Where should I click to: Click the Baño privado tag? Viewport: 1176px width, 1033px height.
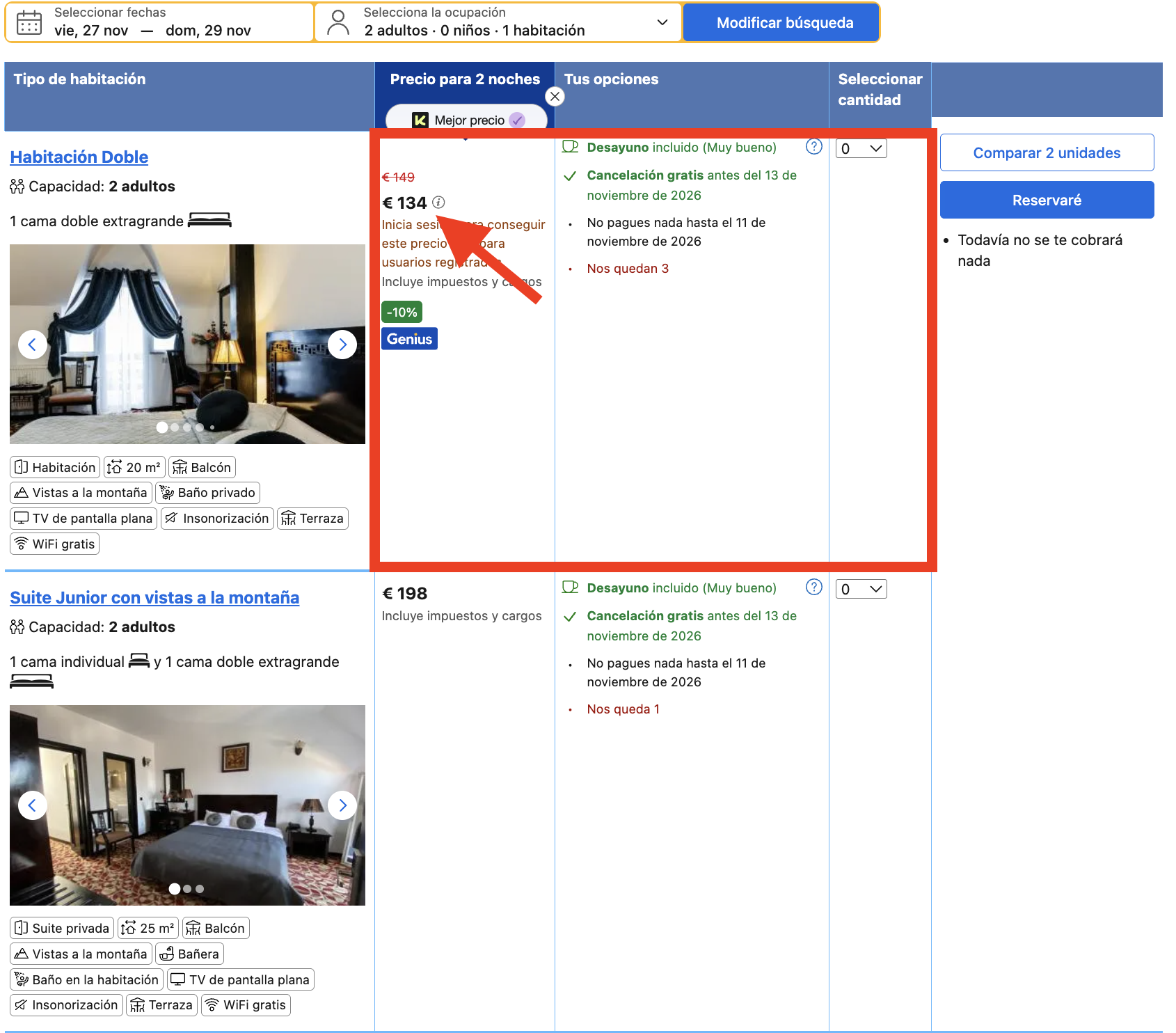207,493
